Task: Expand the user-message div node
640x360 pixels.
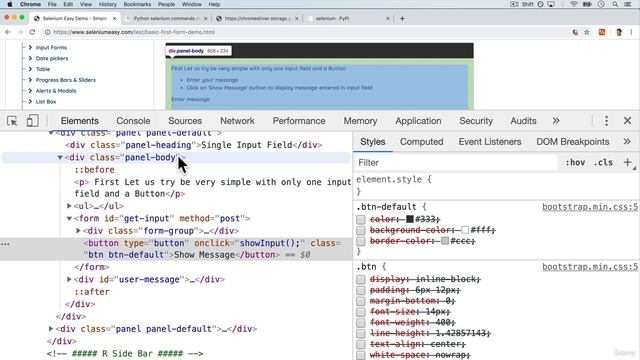Action: 69,280
